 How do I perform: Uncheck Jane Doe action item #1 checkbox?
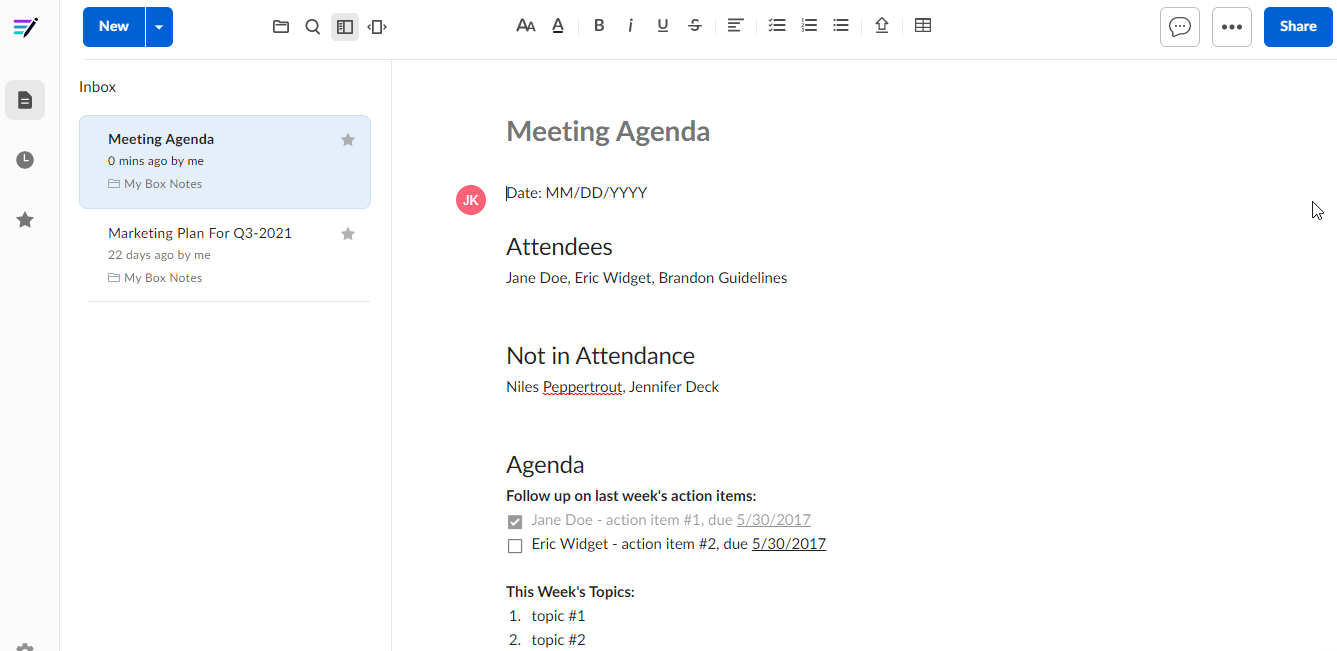(515, 522)
